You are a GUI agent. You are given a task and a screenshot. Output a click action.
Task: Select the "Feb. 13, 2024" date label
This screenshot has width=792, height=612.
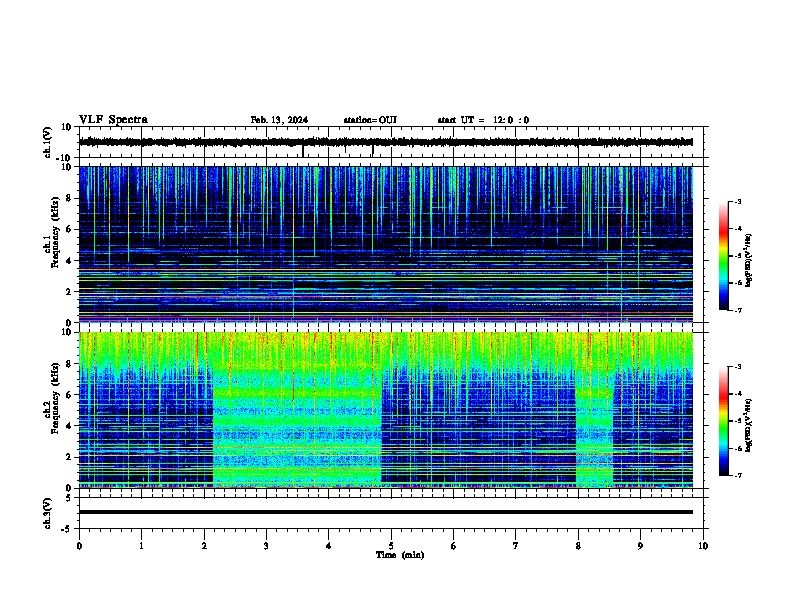[279, 120]
